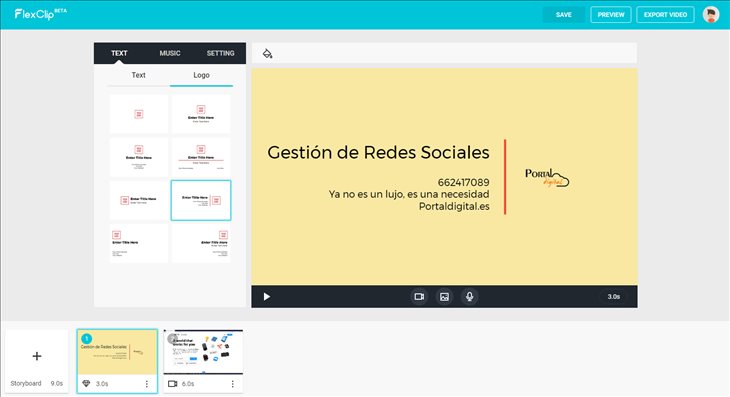Click EXPORT VIDEO button

(665, 15)
